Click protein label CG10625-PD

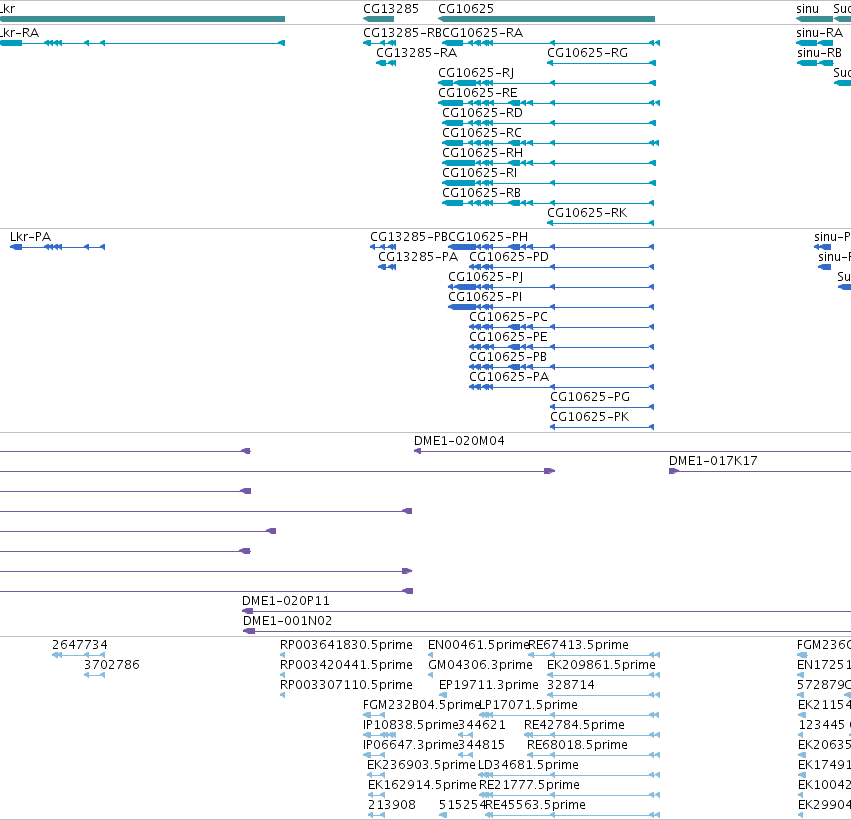[x=509, y=257]
